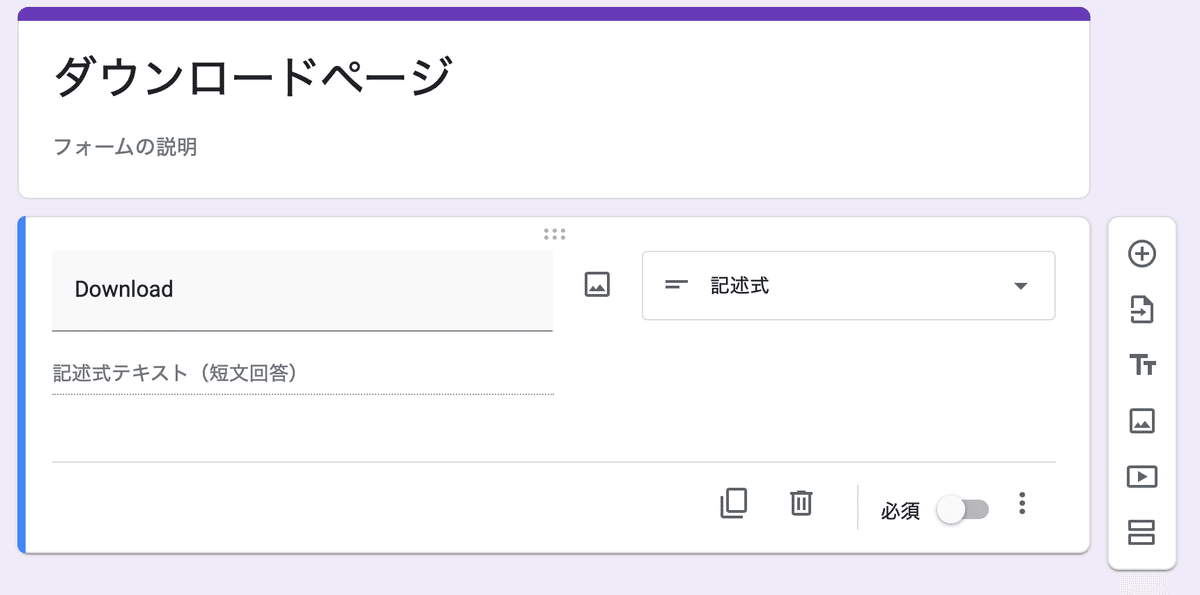
Task: Click the フォームの説明 description field
Action: pos(125,148)
